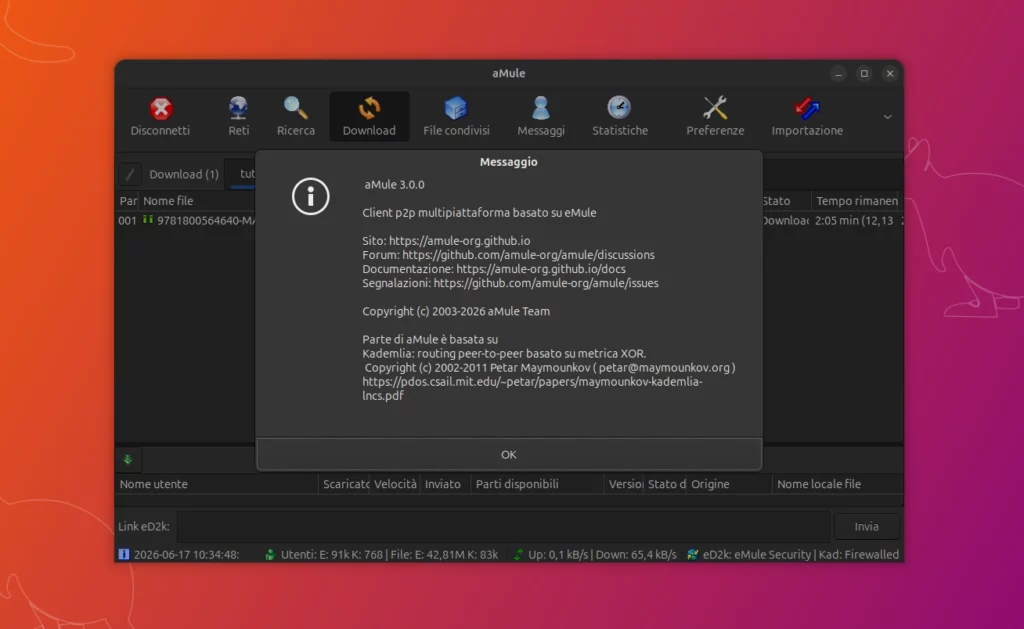Click the up/down speed icon in status bar
1024x629 pixels.
pos(518,555)
